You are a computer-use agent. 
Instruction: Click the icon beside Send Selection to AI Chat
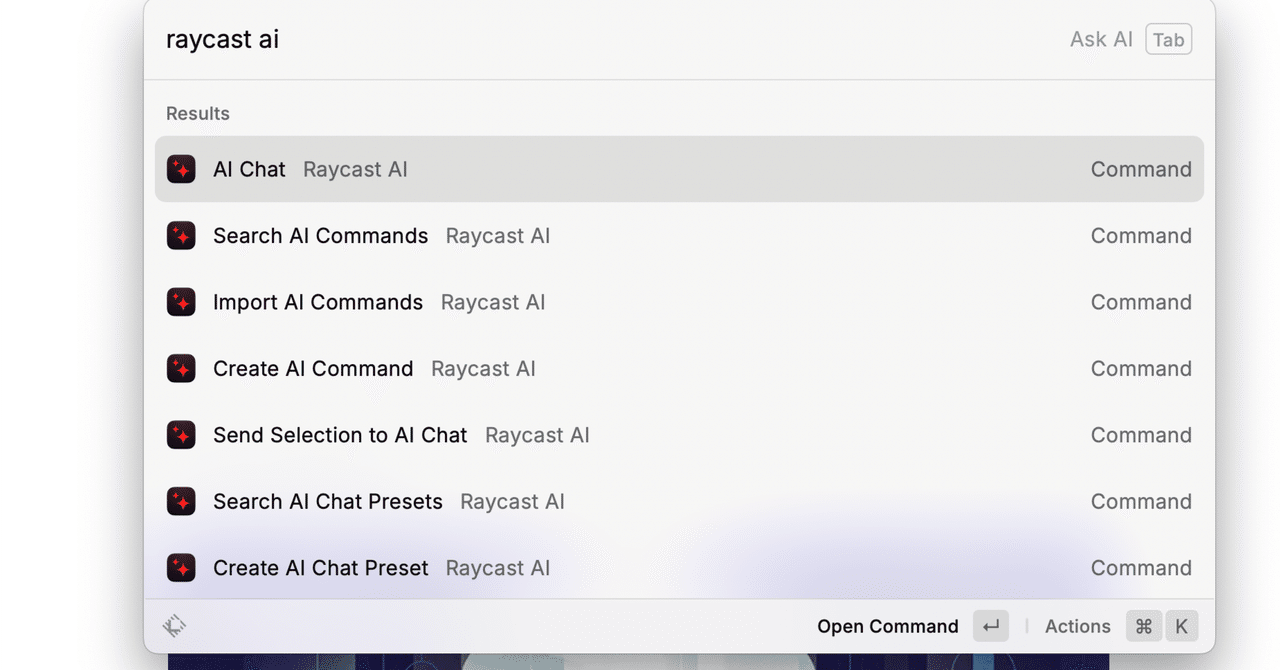[181, 435]
